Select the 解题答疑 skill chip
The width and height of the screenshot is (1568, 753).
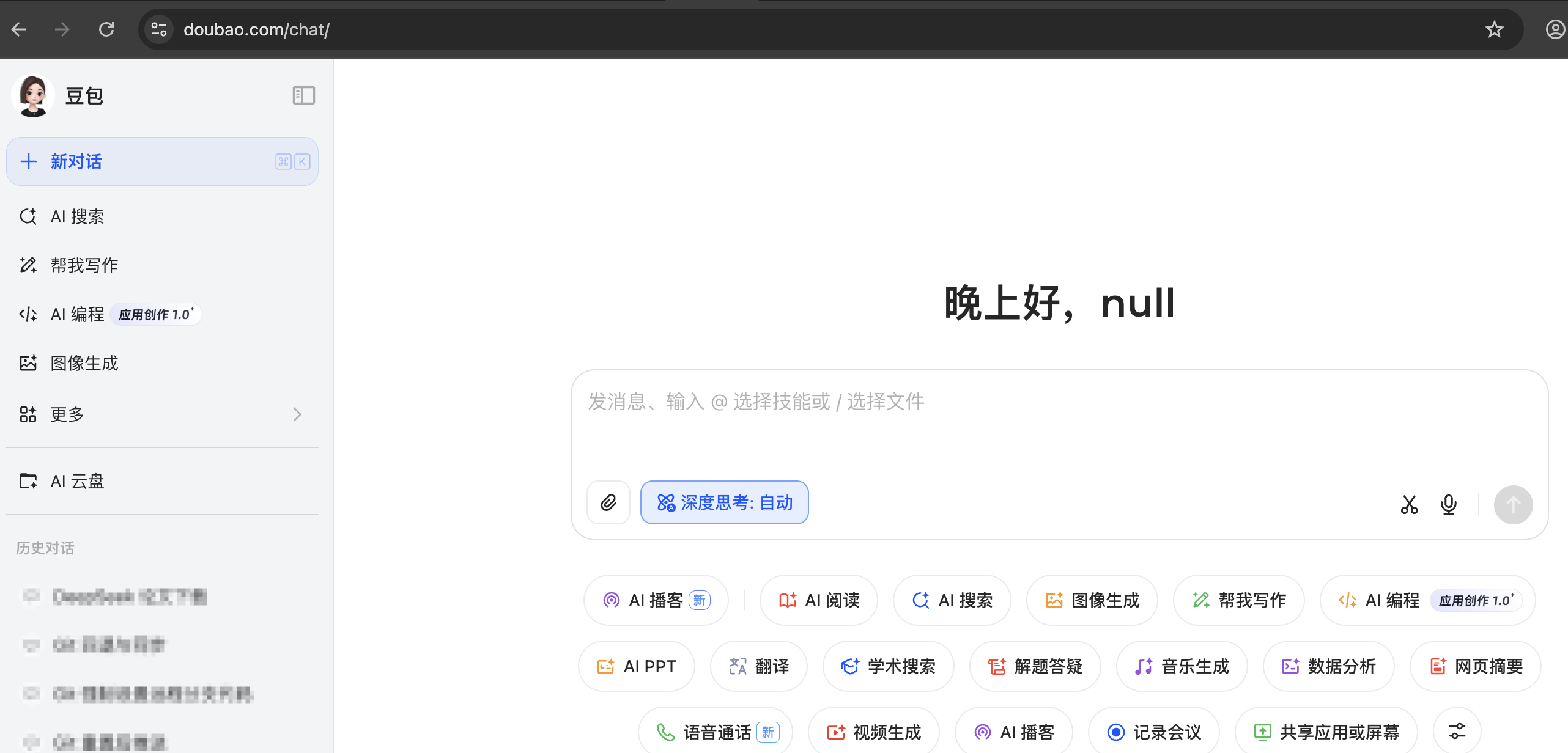(1035, 666)
